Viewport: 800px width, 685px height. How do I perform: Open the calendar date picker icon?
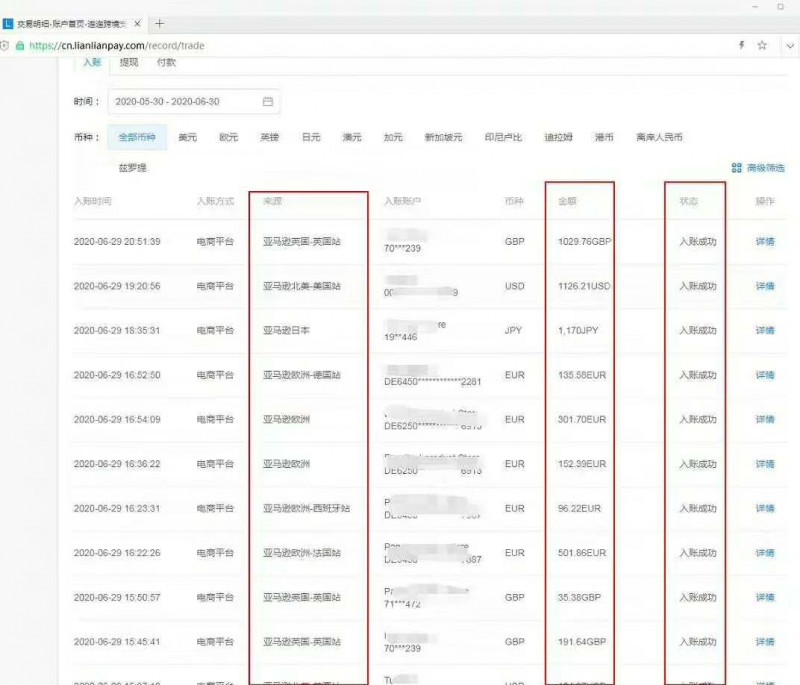coord(268,102)
